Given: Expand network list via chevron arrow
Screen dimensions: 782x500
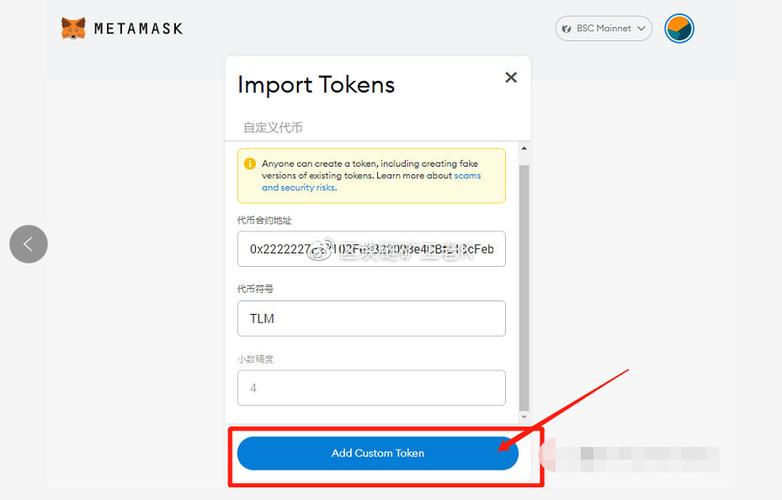Looking at the screenshot, I should click(641, 29).
